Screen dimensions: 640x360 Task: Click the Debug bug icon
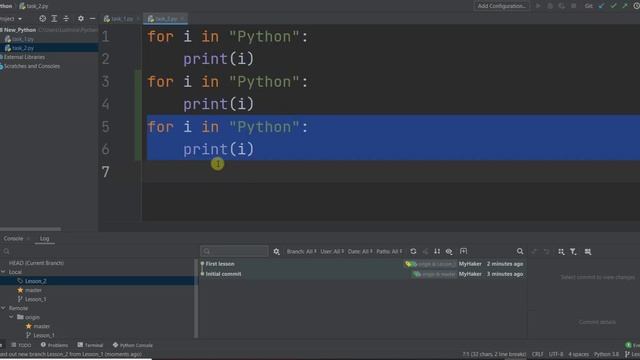(550, 6)
